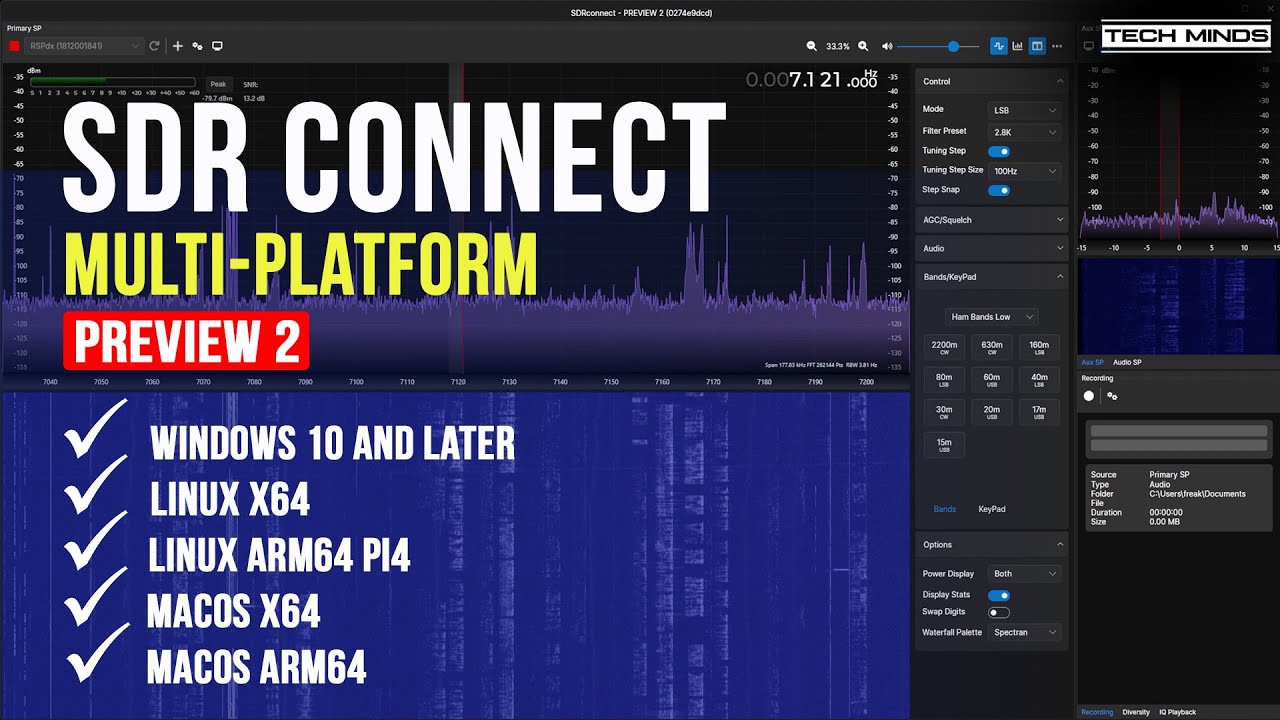
Task: Click the 33.3% zoom level text
Action: point(838,46)
